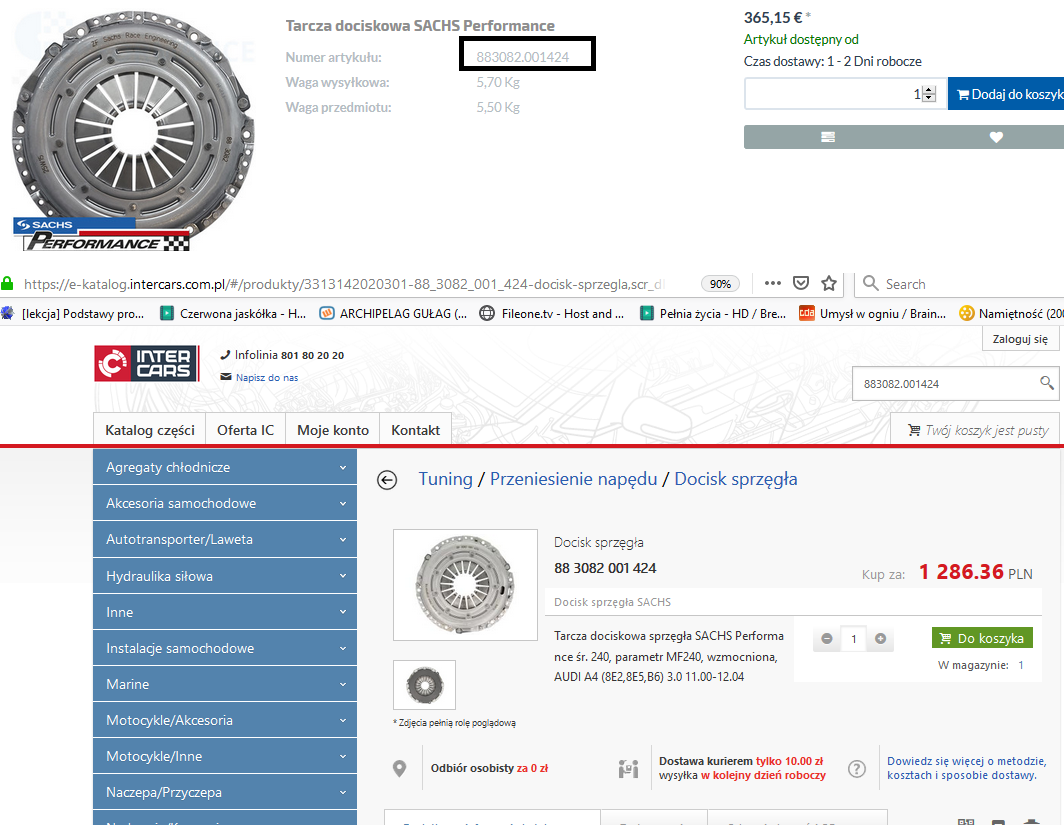Click the Zaloguj się button

point(1020,339)
